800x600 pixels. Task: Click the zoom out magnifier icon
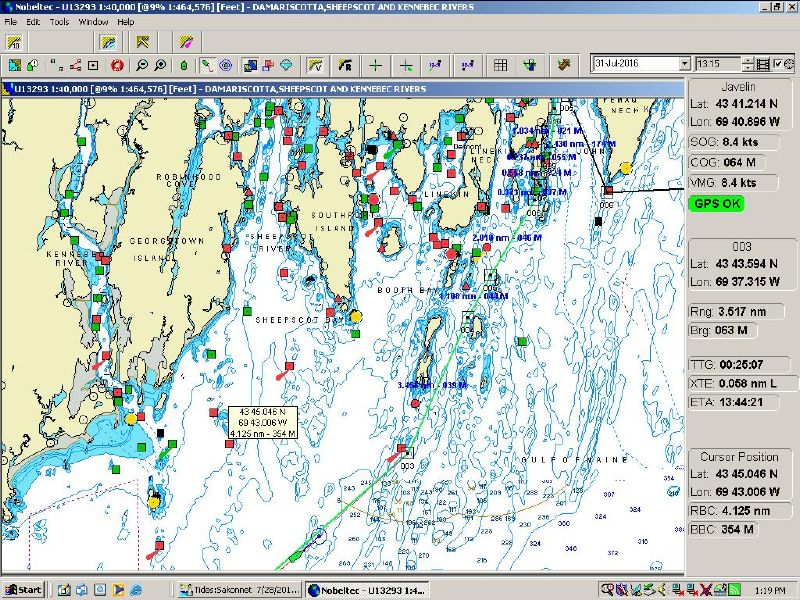142,65
